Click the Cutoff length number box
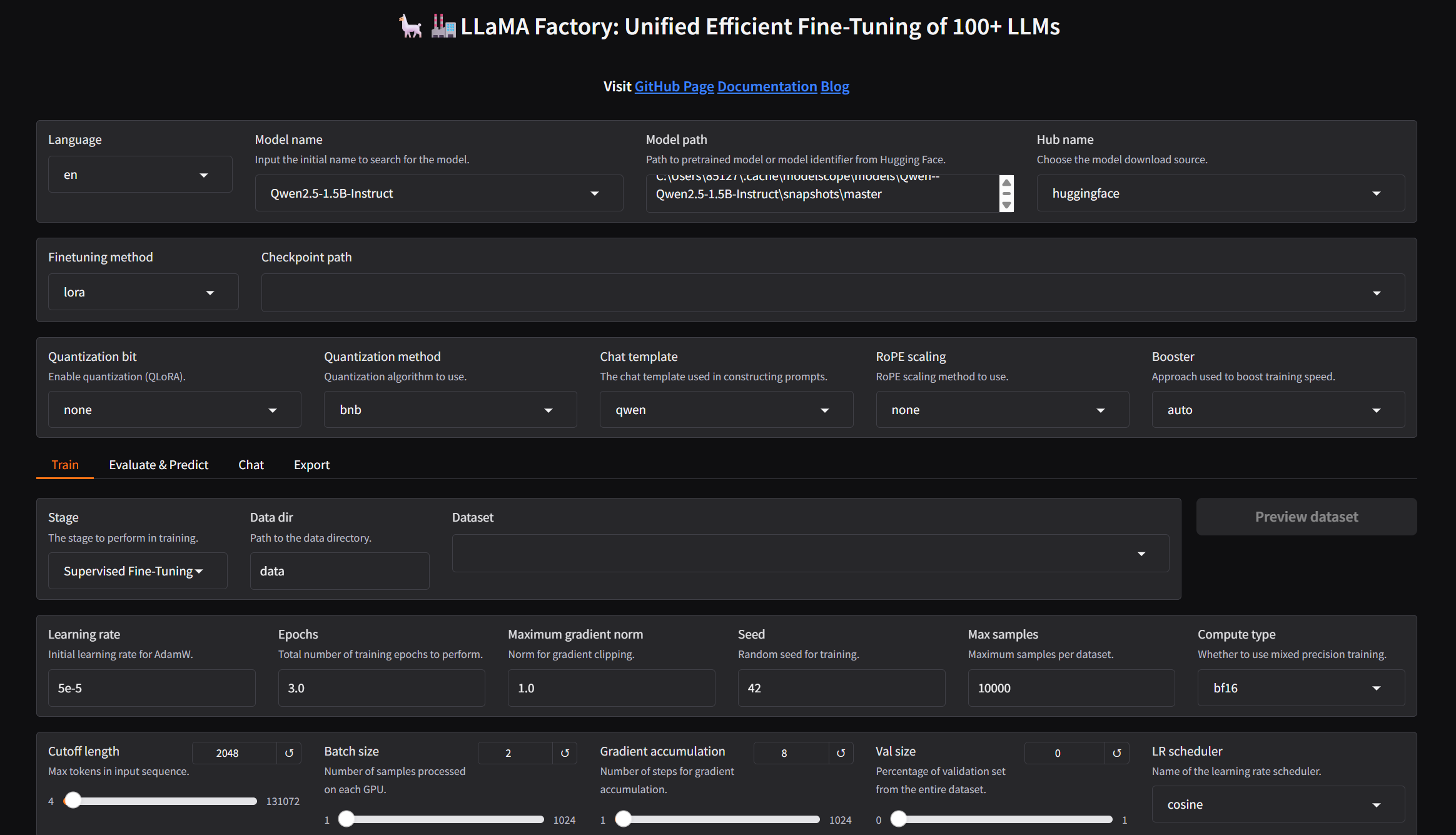Viewport: 1456px width, 835px height. pyautogui.click(x=235, y=753)
